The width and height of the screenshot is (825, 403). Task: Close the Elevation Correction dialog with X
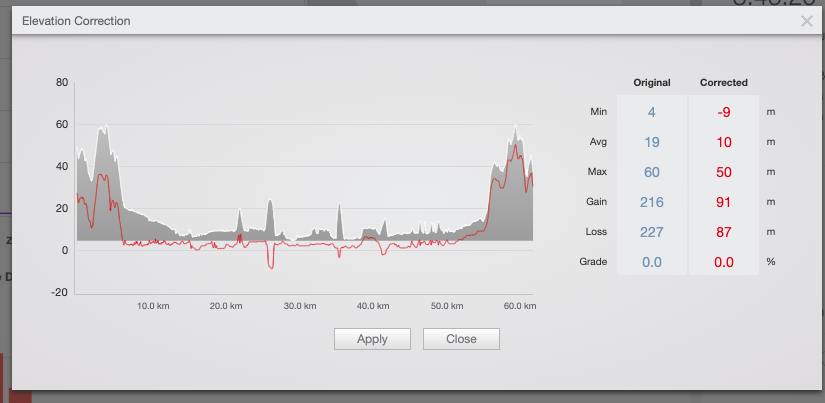806,21
